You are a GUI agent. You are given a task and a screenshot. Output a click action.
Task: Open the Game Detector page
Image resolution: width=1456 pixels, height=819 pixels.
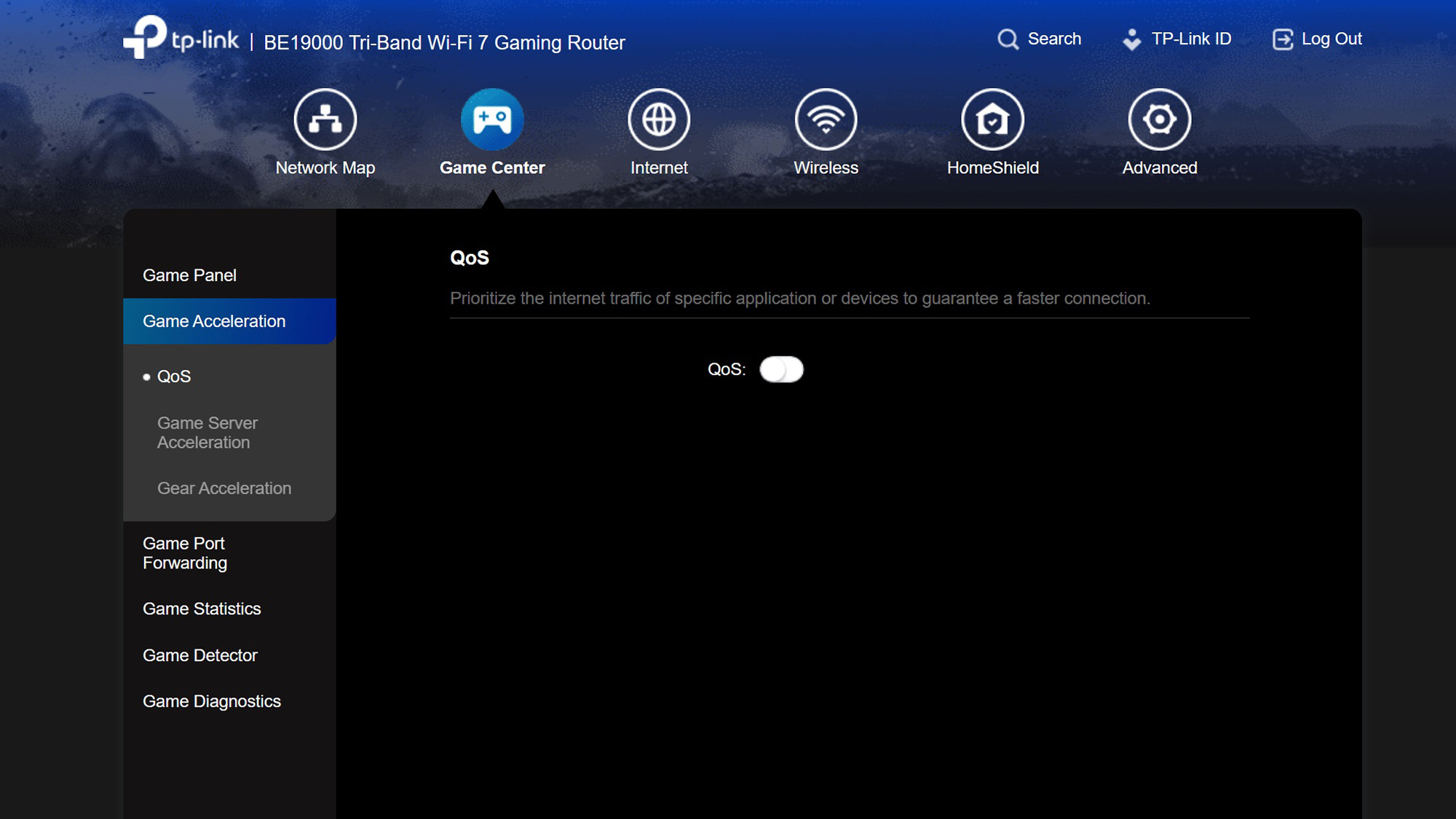point(200,655)
